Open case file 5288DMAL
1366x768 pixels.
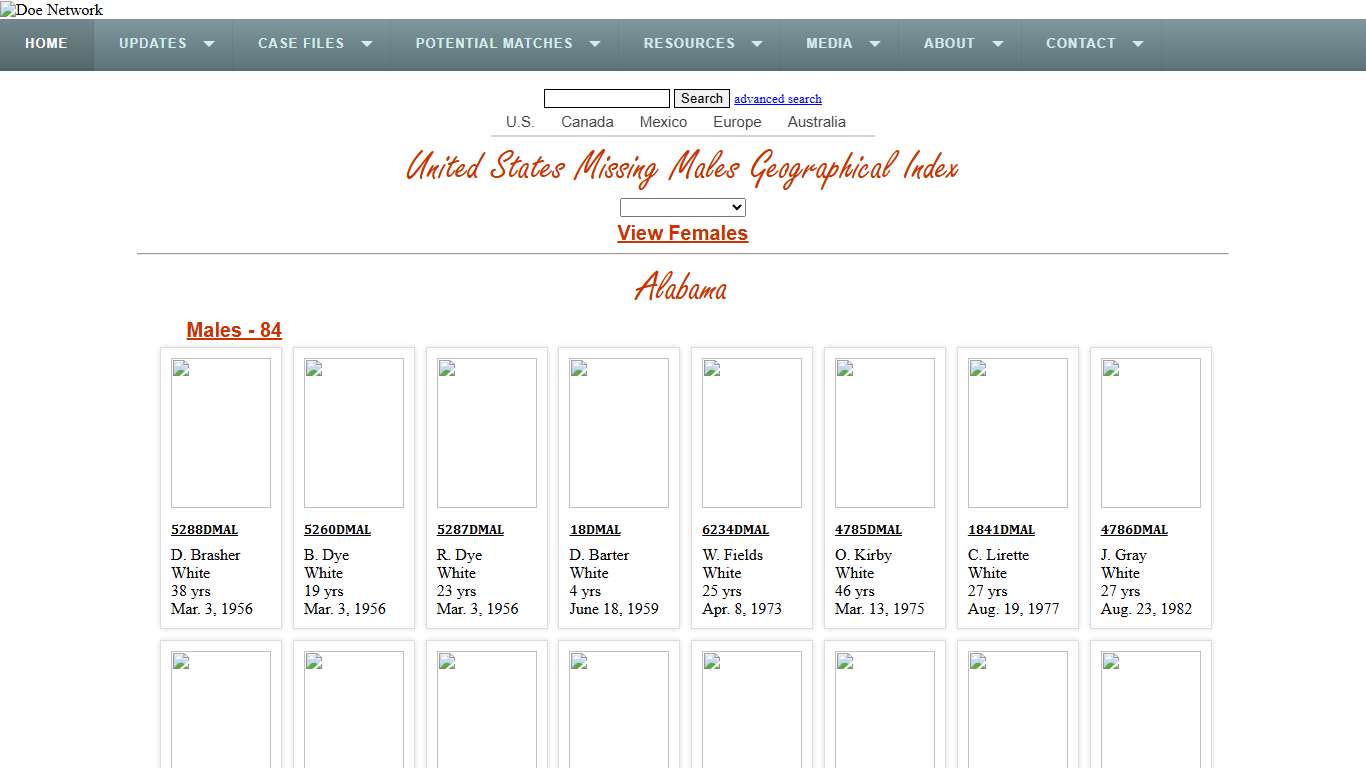pyautogui.click(x=205, y=530)
